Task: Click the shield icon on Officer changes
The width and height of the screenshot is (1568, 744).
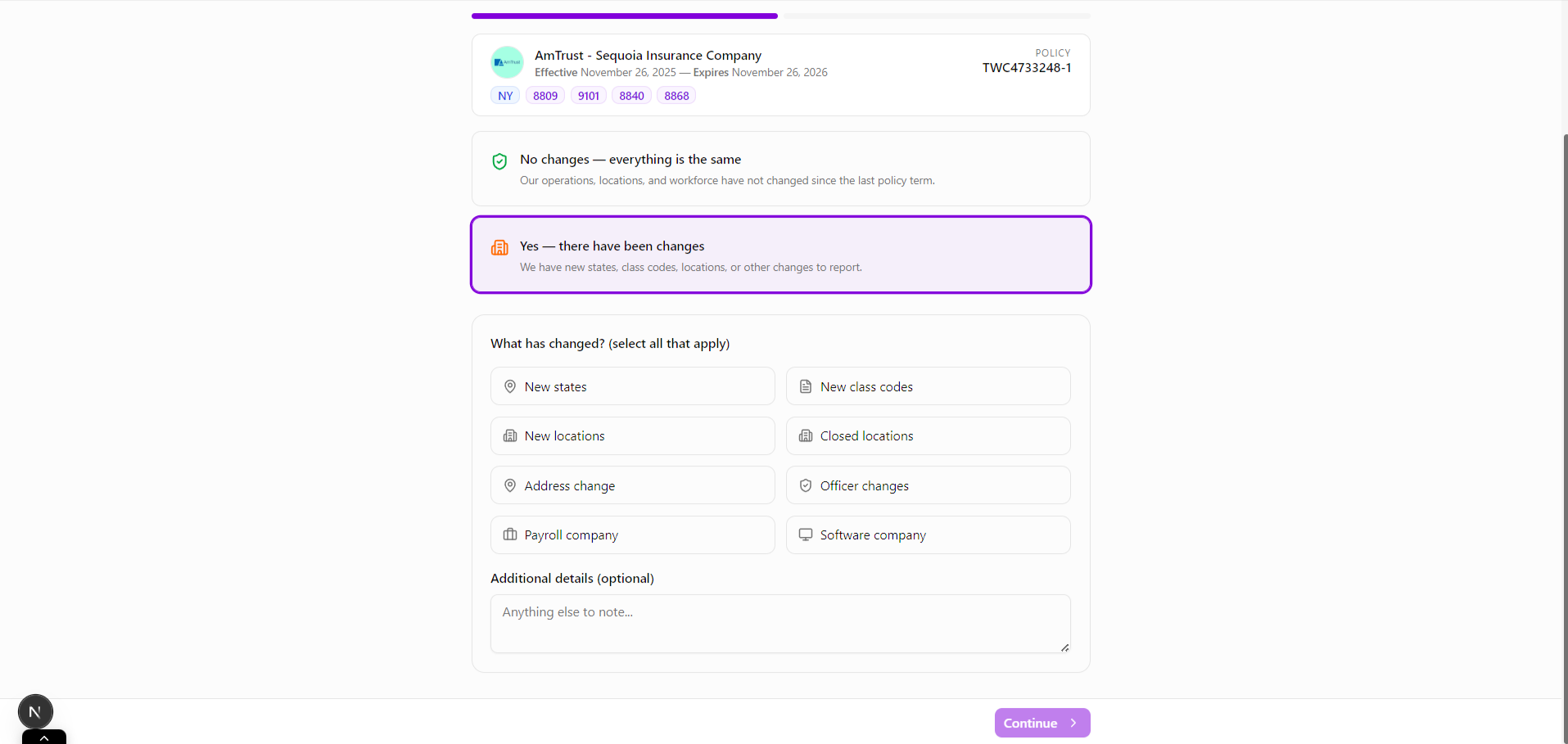Action: point(806,485)
